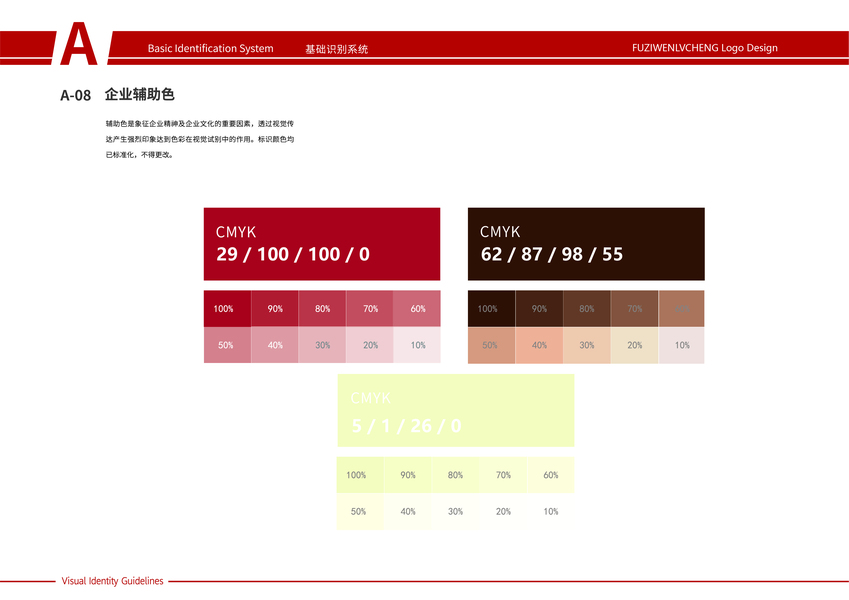Pick the brown 40% tint swatch

click(x=539, y=345)
